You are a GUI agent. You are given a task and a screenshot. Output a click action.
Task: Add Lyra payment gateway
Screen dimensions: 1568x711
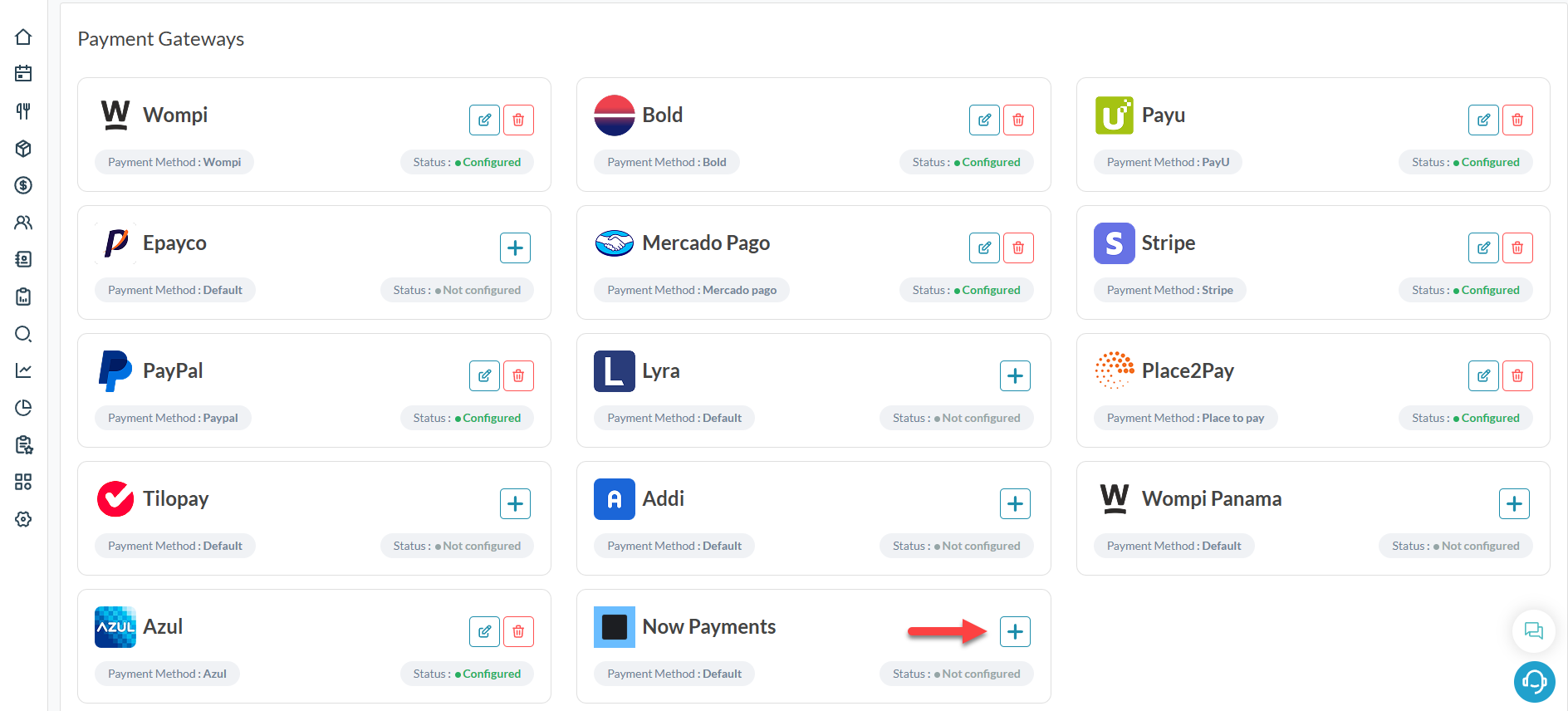[x=1015, y=375]
